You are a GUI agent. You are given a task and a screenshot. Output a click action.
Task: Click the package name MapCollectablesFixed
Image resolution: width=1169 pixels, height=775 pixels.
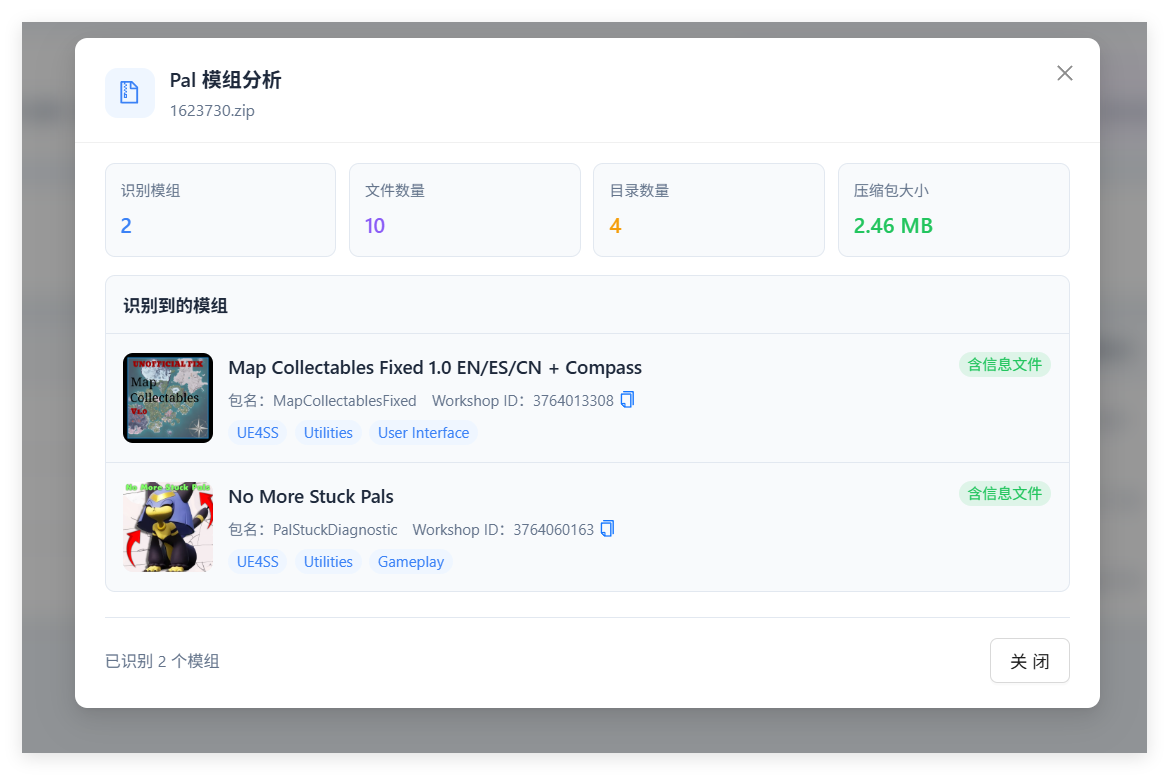click(344, 401)
